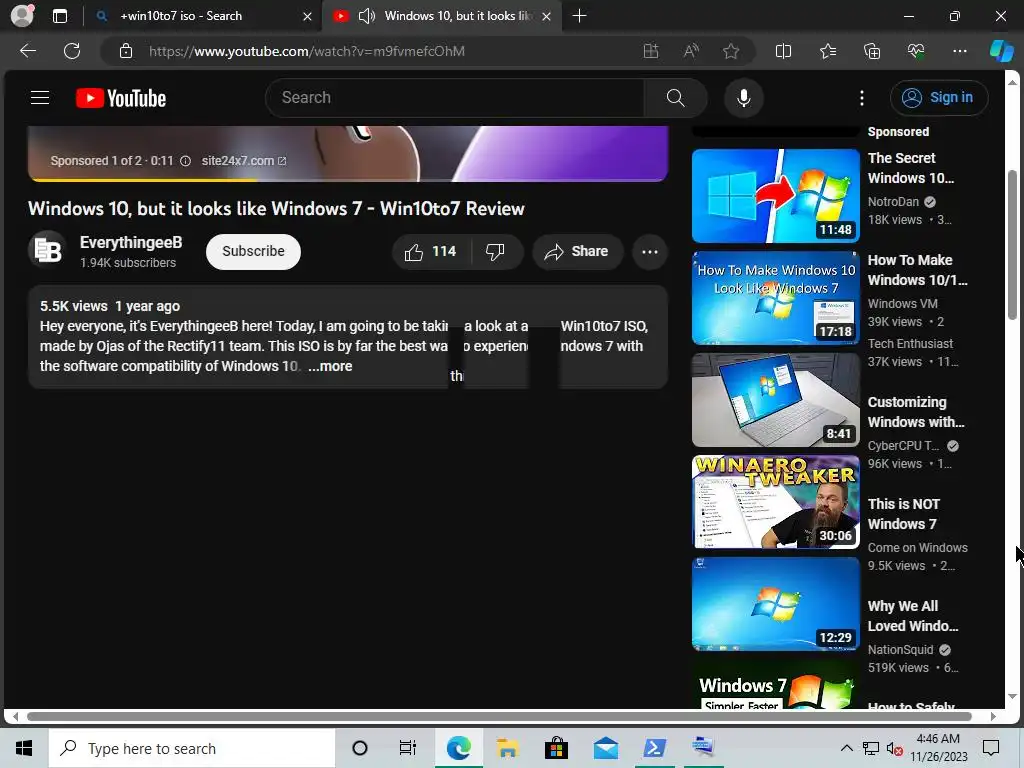Open the laptop video thumbnail 8:41

click(775, 400)
